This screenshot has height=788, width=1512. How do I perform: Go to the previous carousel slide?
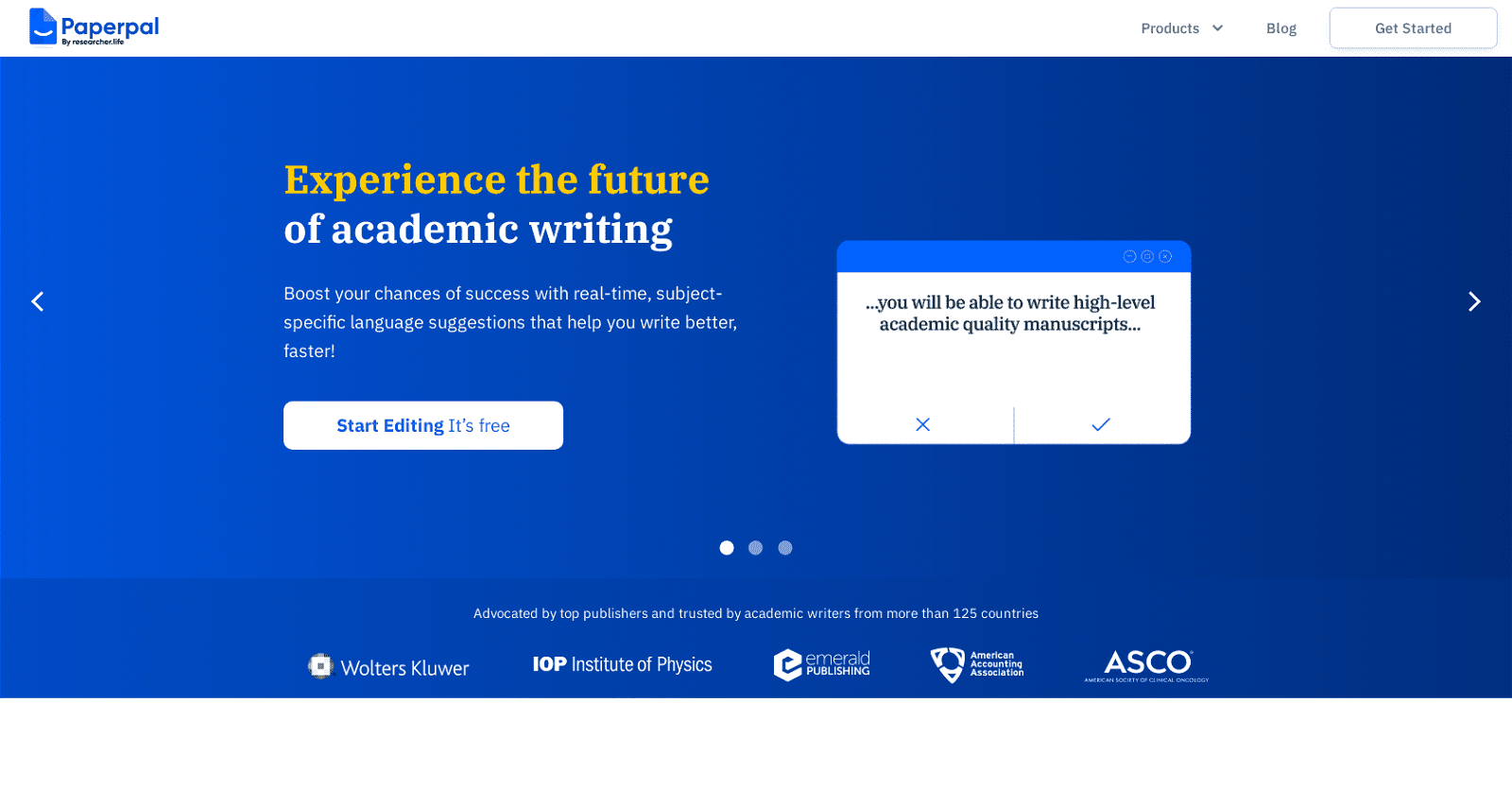[x=38, y=301]
